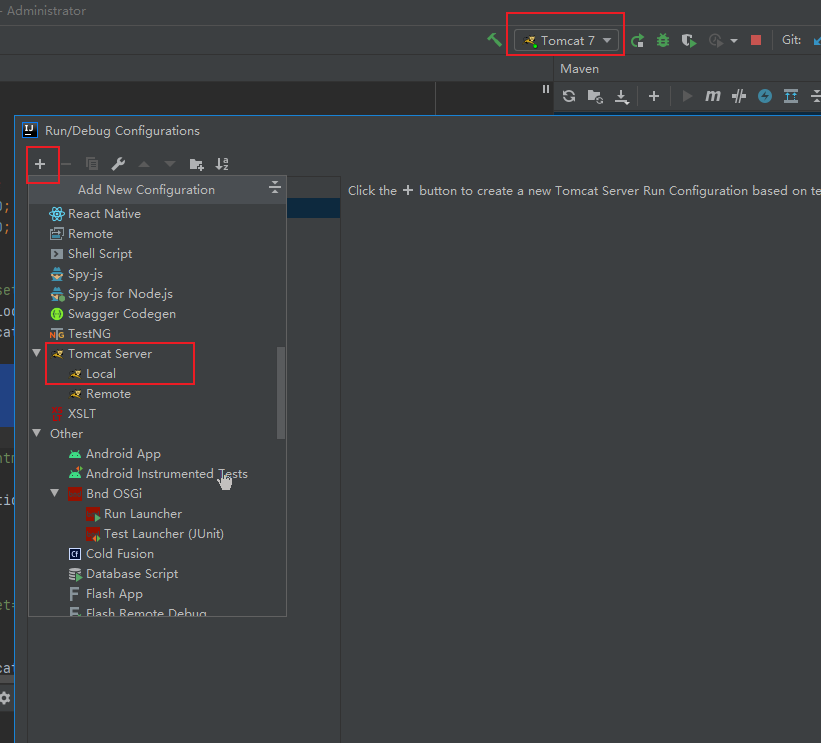Collapse the Other category in list
This screenshot has width=821, height=743.
point(38,434)
